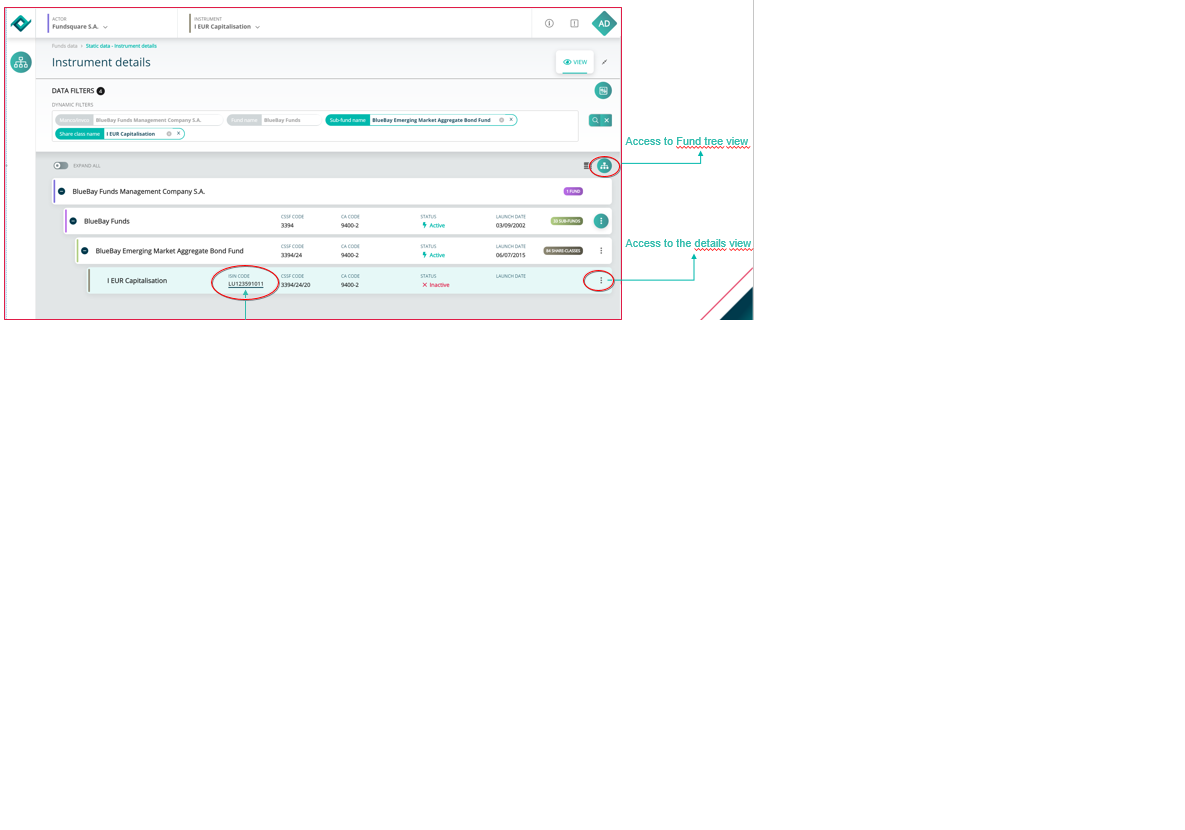Click the gear icon in Share class name chip

(169, 134)
